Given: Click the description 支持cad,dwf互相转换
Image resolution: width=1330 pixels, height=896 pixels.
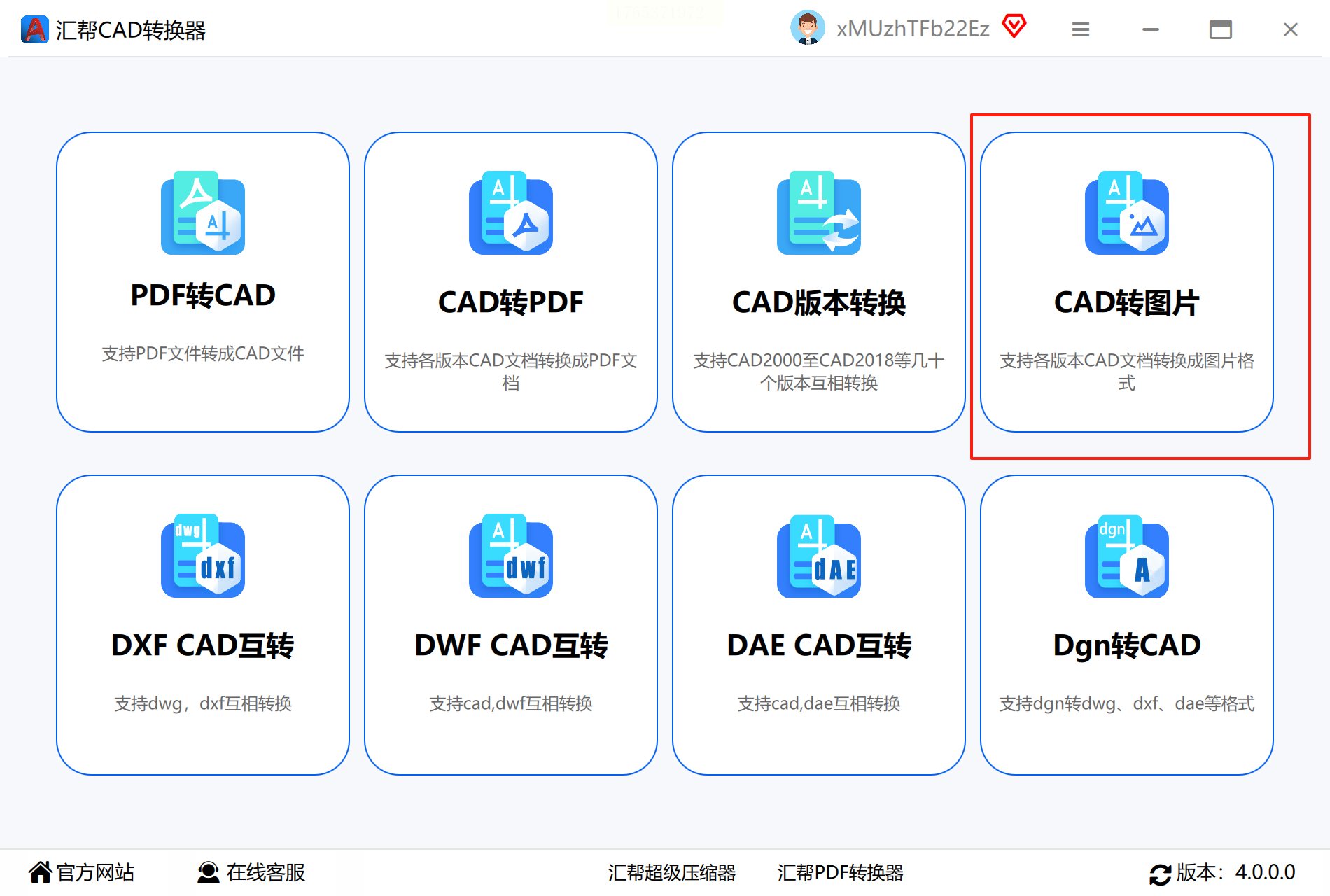Looking at the screenshot, I should (511, 703).
